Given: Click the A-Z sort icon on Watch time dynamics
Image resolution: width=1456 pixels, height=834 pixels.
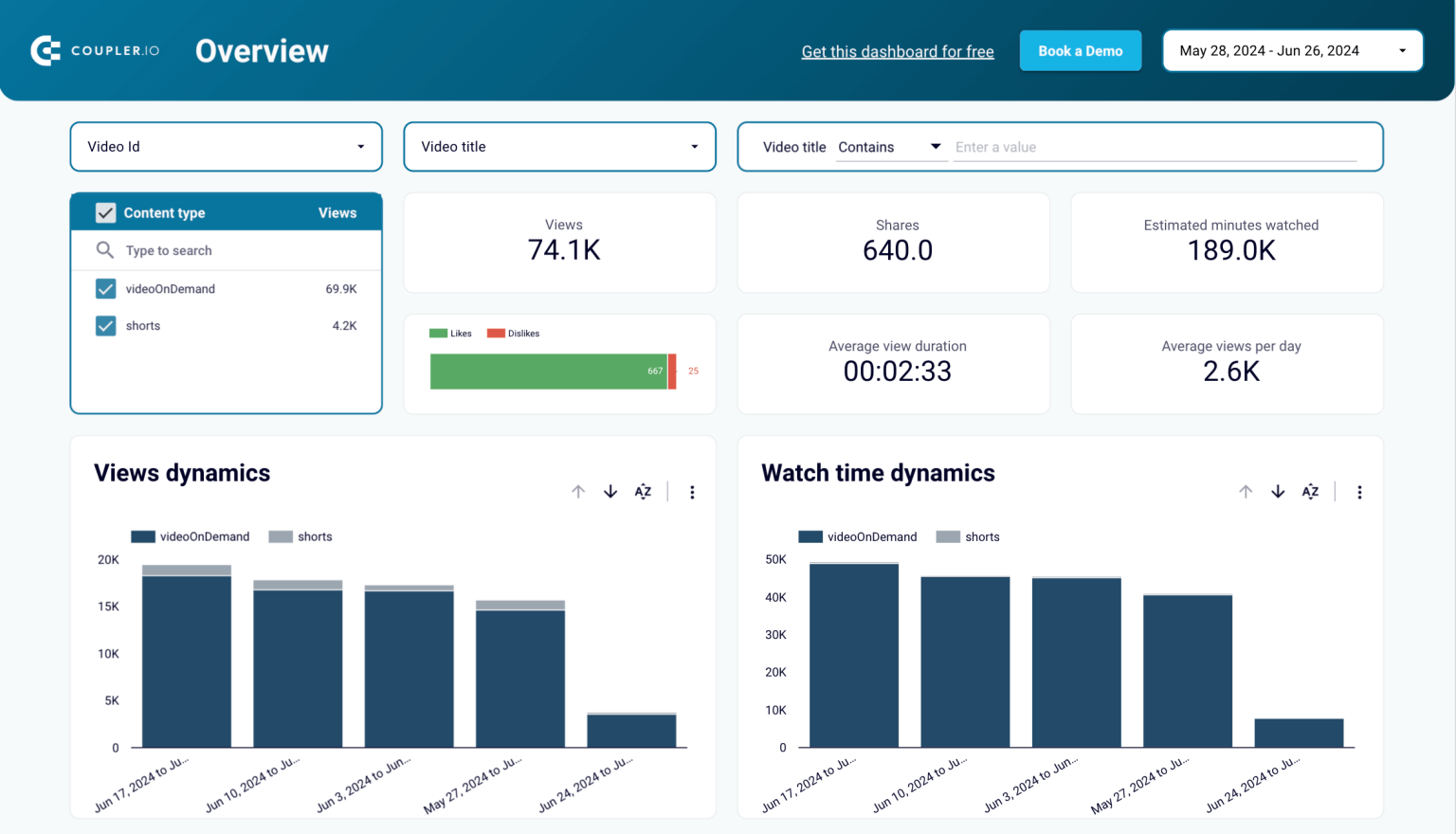Looking at the screenshot, I should tap(1310, 492).
